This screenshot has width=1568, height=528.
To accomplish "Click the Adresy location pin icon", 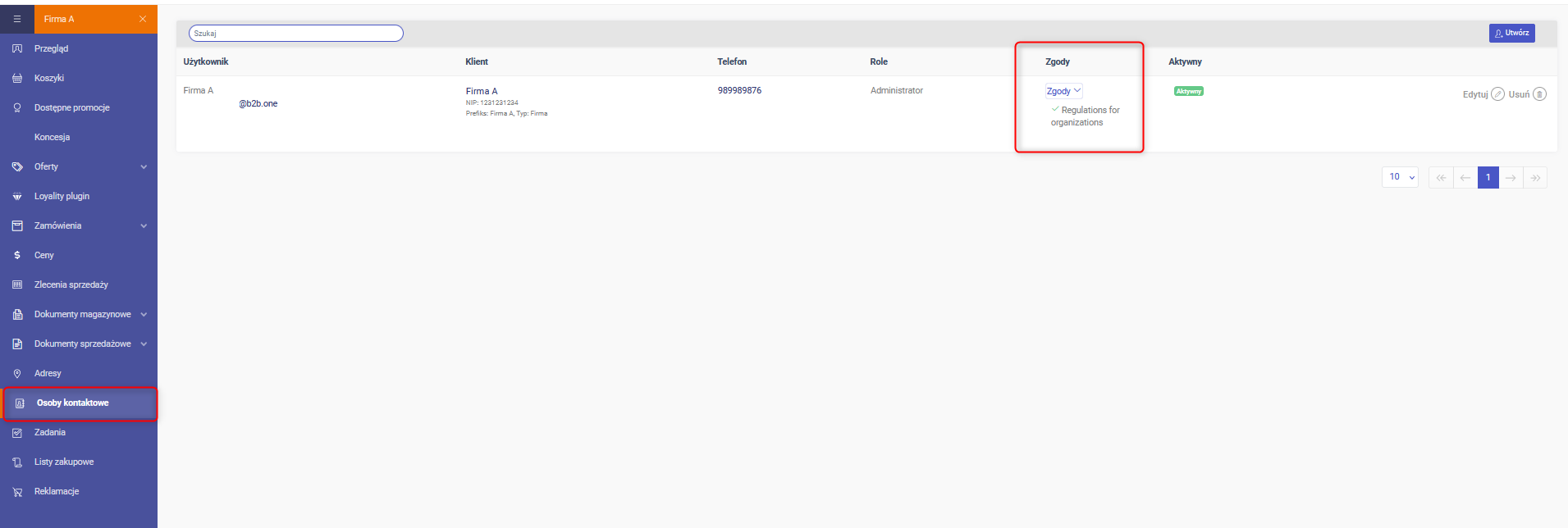I will [x=17, y=373].
